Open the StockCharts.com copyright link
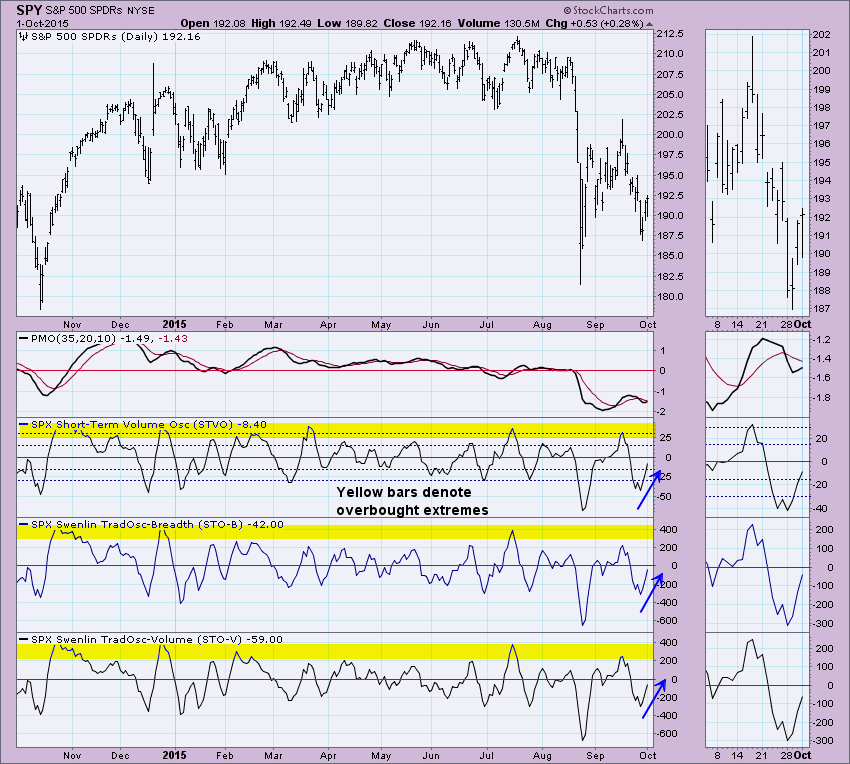Screen dimensions: 850x764 [x=608, y=10]
